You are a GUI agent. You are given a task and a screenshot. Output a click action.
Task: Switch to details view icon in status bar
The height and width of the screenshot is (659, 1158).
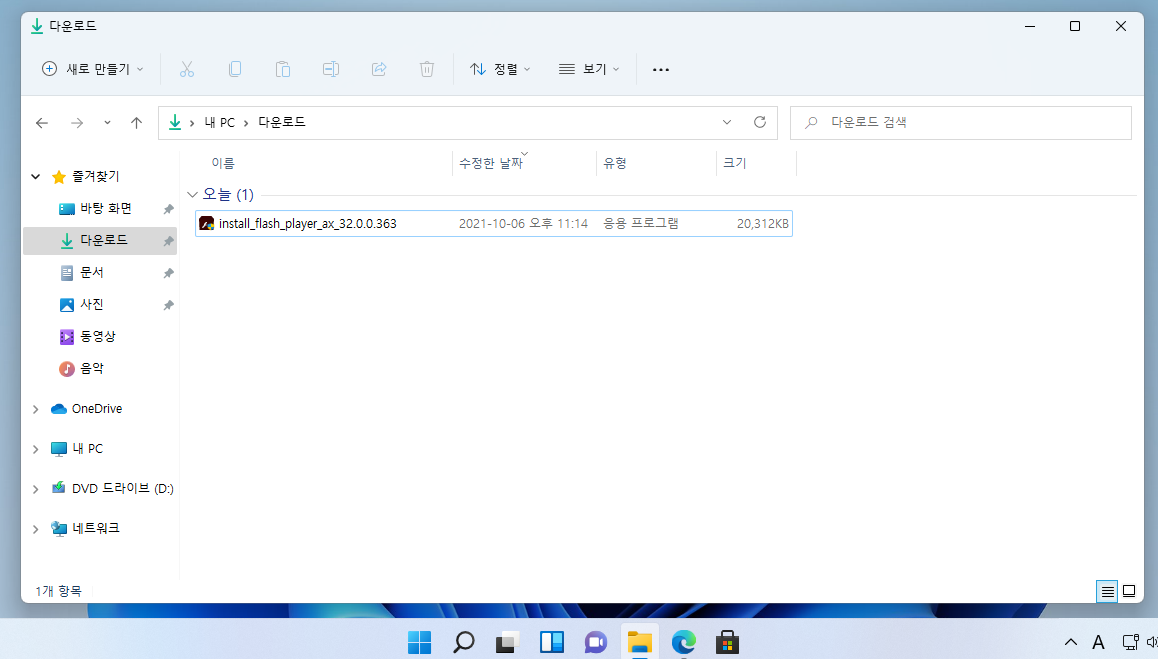click(1107, 591)
